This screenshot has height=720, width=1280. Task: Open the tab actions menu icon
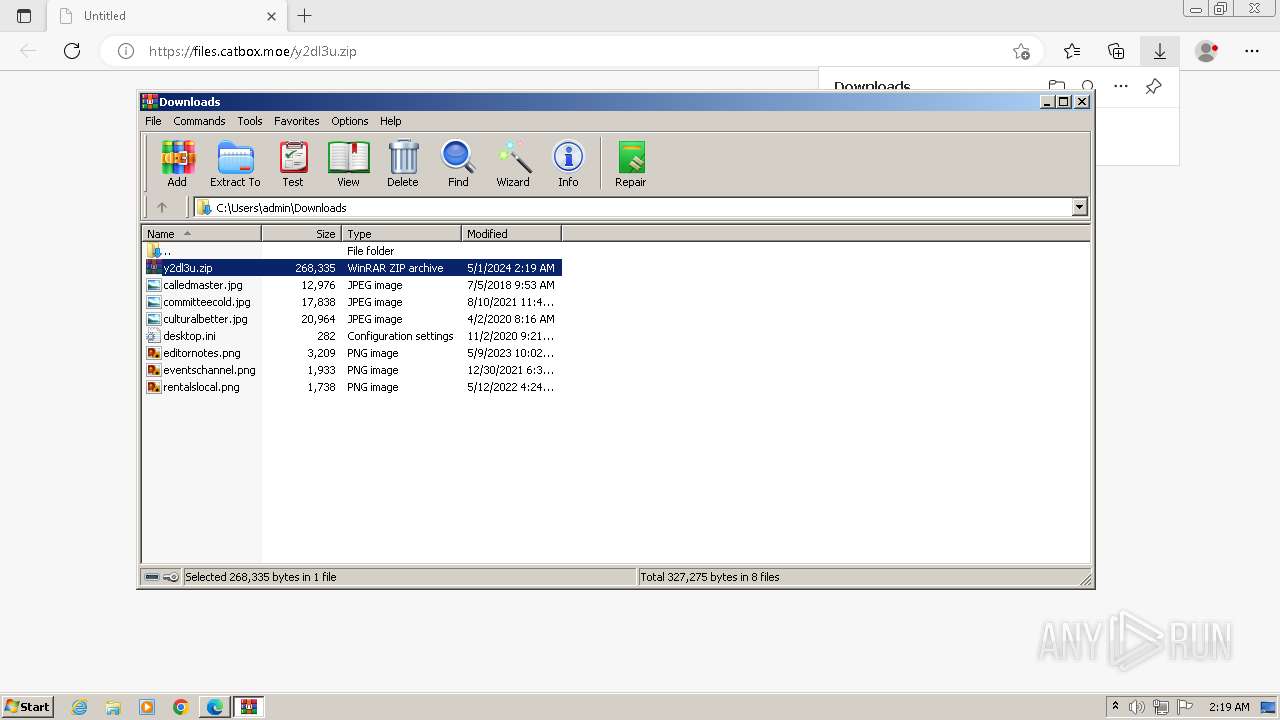click(x=24, y=16)
